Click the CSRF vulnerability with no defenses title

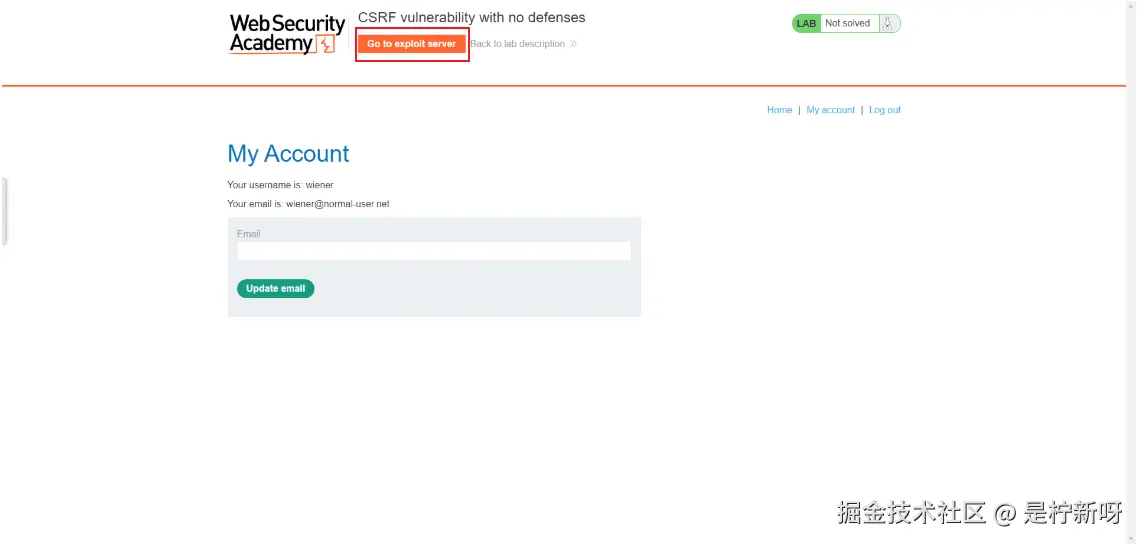coord(472,17)
